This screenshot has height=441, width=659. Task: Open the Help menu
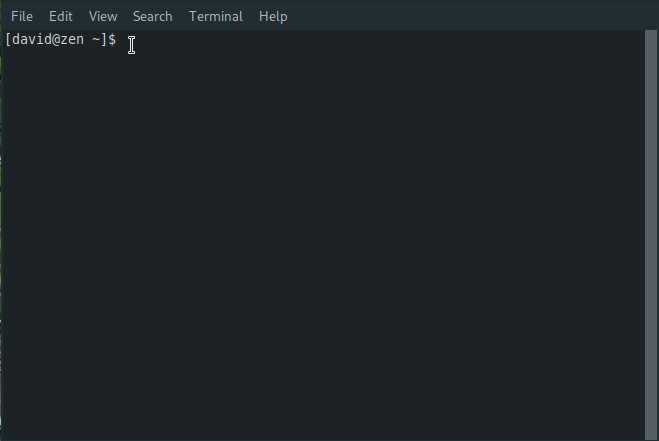[273, 16]
